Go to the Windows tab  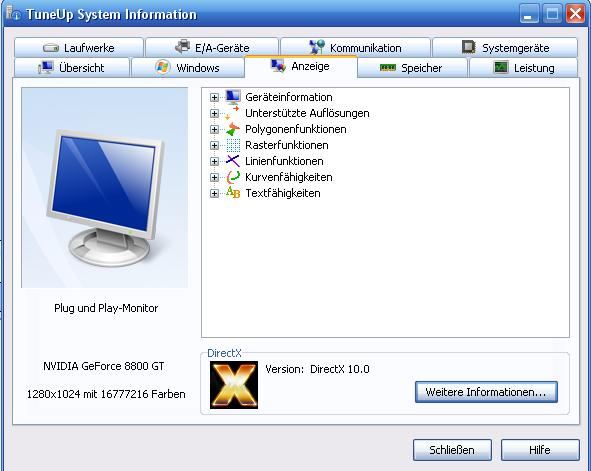[x=187, y=68]
